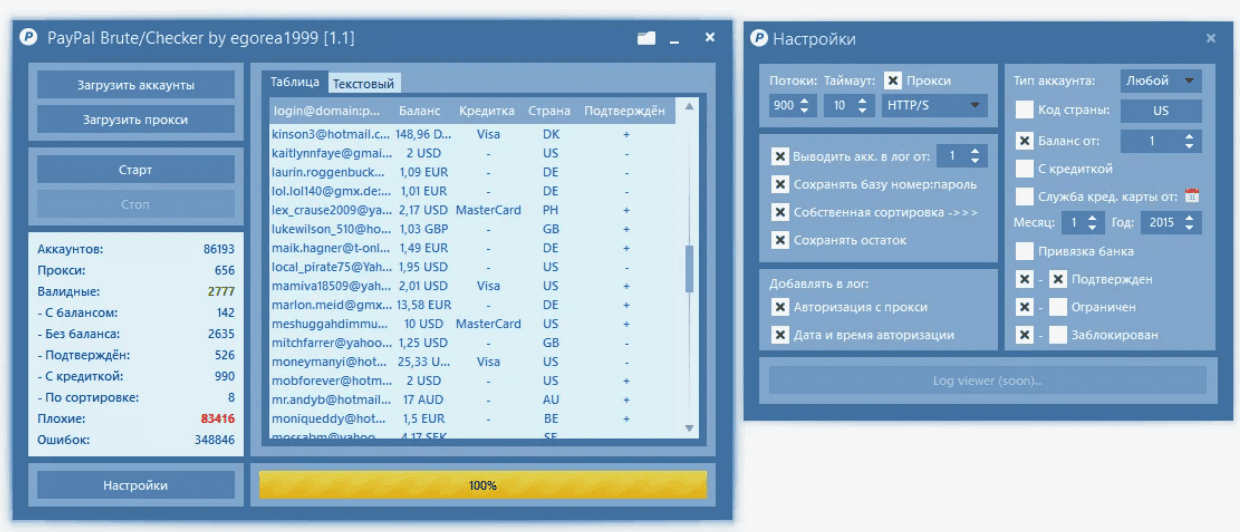Image resolution: width=1240 pixels, height=532 pixels.
Task: Disable Дата и время авторизации logging
Action: click(780, 335)
